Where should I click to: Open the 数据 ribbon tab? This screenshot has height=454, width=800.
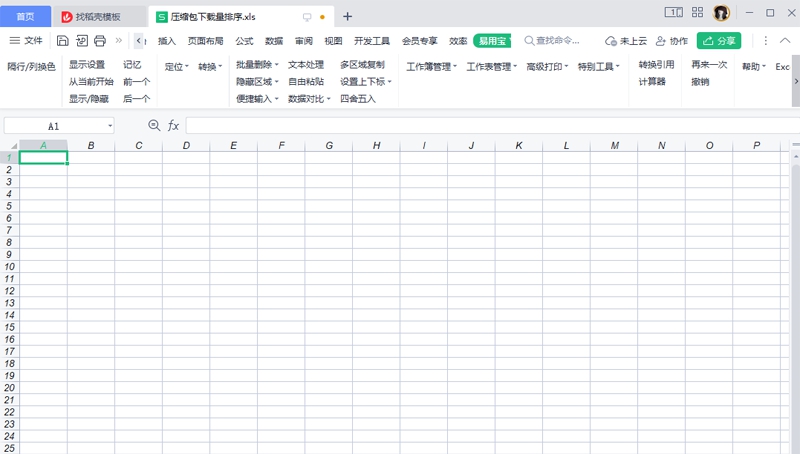pos(274,41)
